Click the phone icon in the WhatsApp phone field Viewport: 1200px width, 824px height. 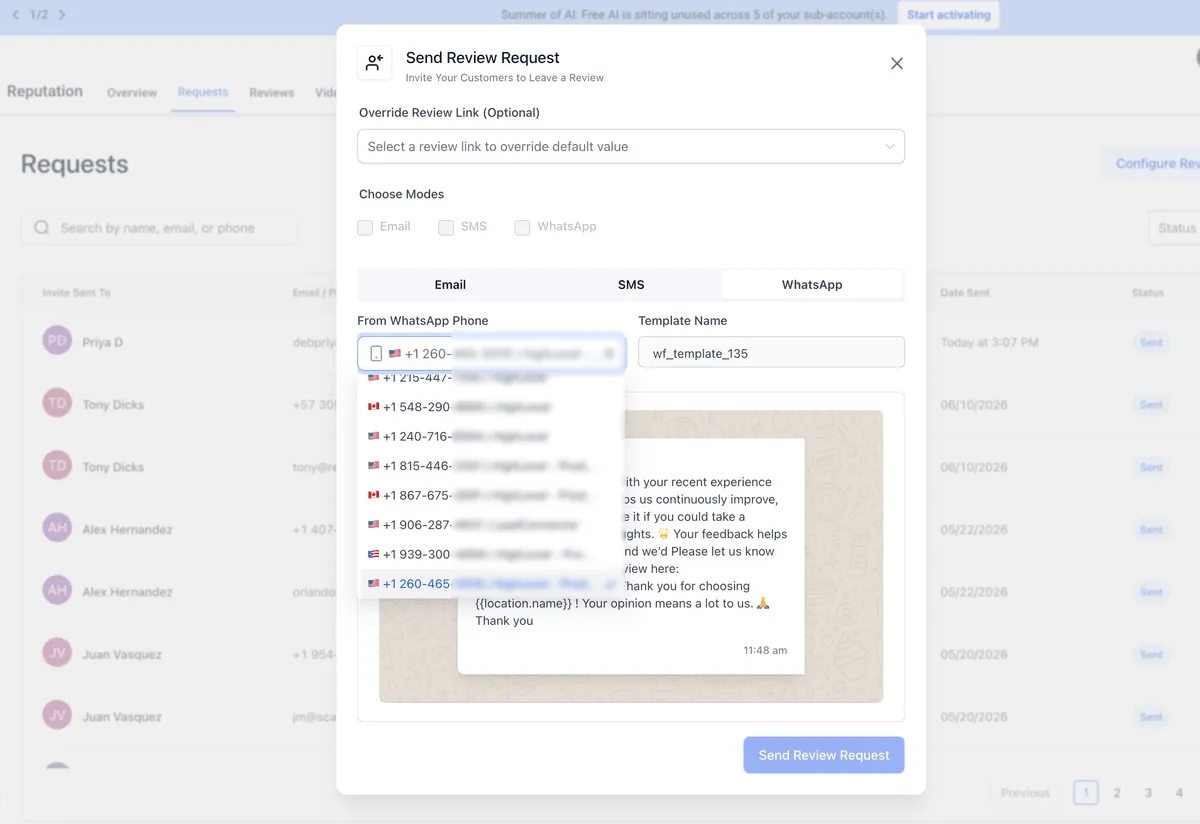tap(376, 354)
